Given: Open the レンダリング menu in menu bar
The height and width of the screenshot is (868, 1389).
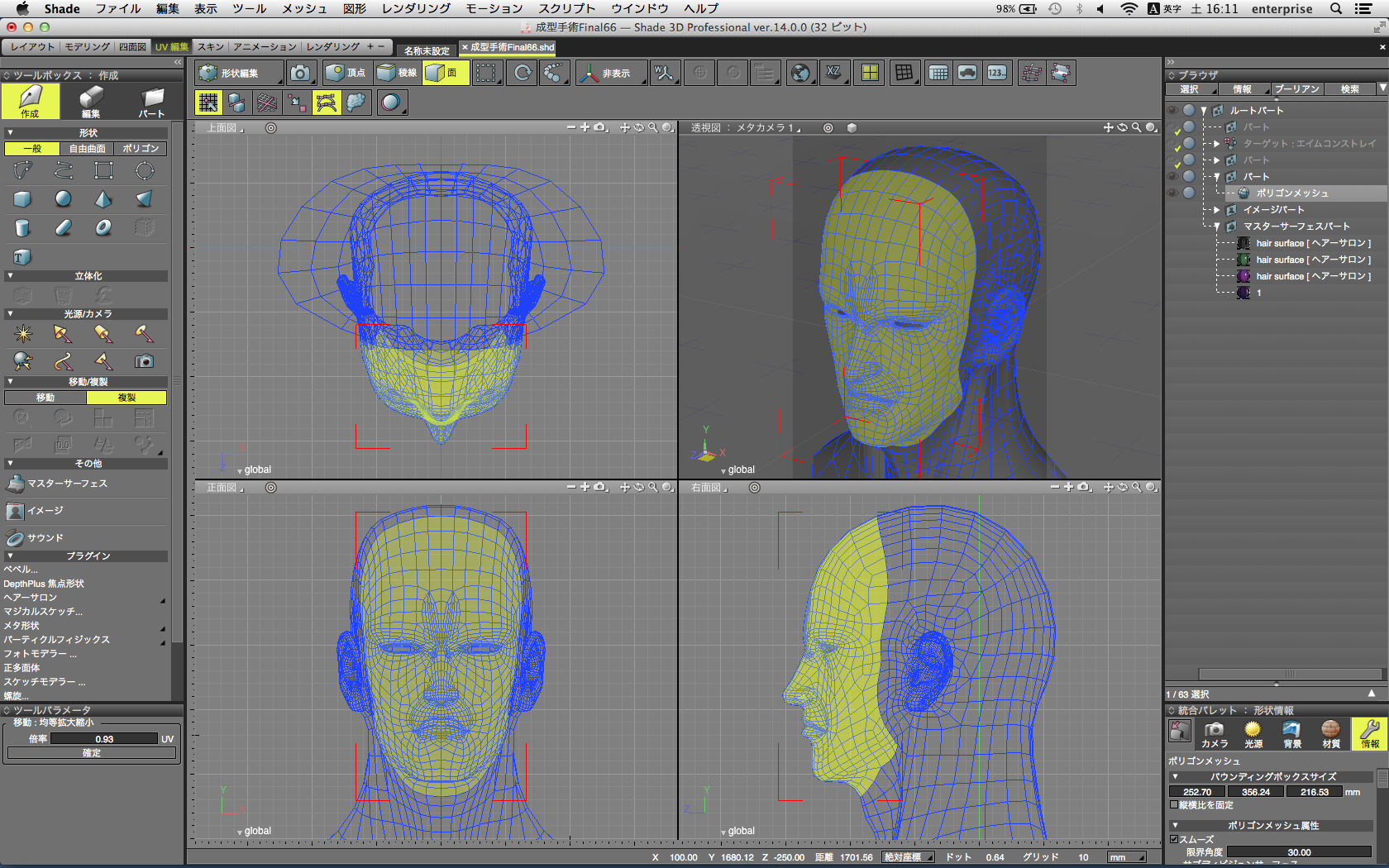Looking at the screenshot, I should tap(415, 8).
